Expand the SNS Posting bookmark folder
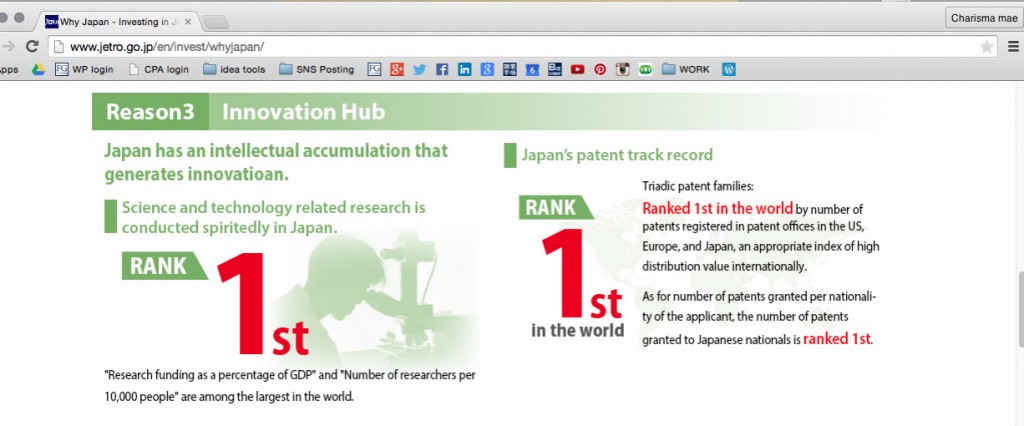This screenshot has width=1024, height=426. click(317, 69)
